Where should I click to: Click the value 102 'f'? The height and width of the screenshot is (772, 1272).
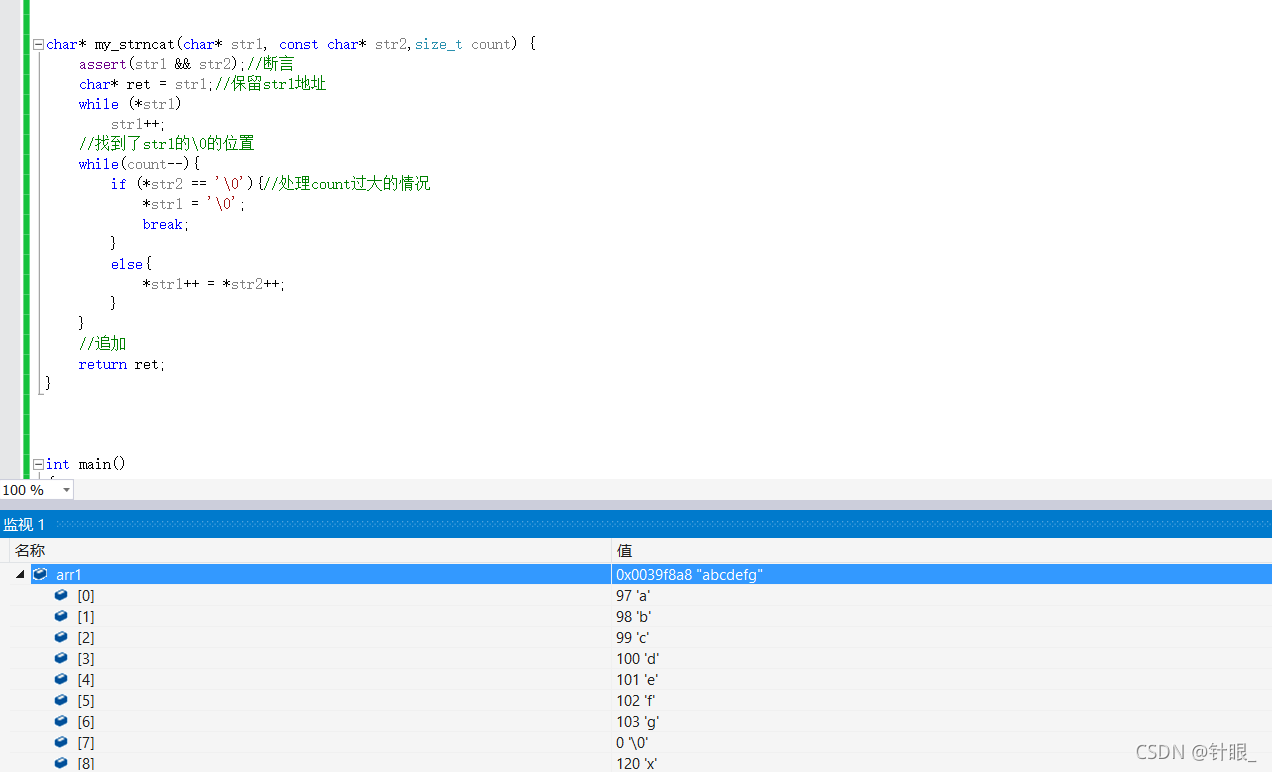(636, 700)
